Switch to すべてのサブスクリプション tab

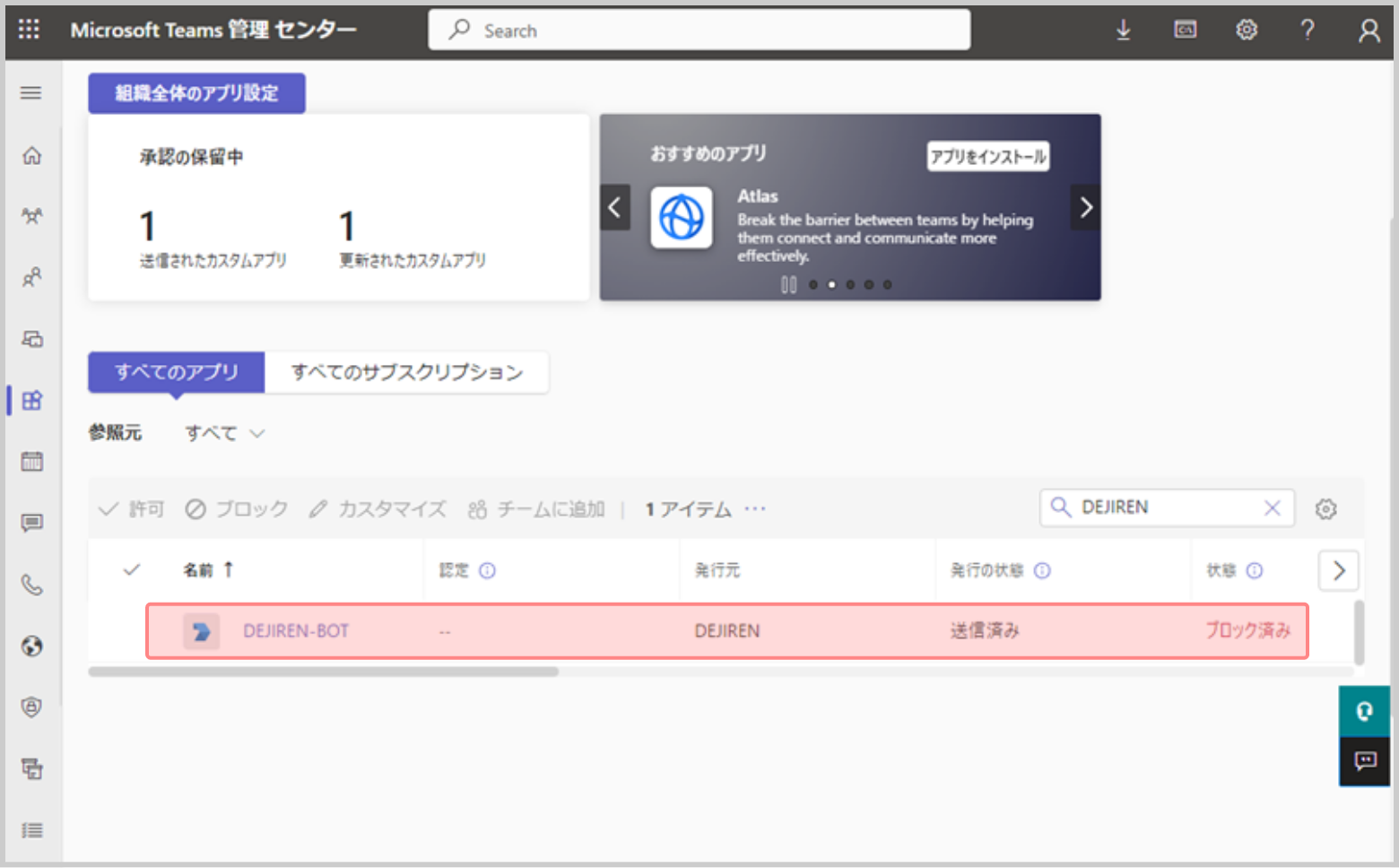[x=406, y=372]
